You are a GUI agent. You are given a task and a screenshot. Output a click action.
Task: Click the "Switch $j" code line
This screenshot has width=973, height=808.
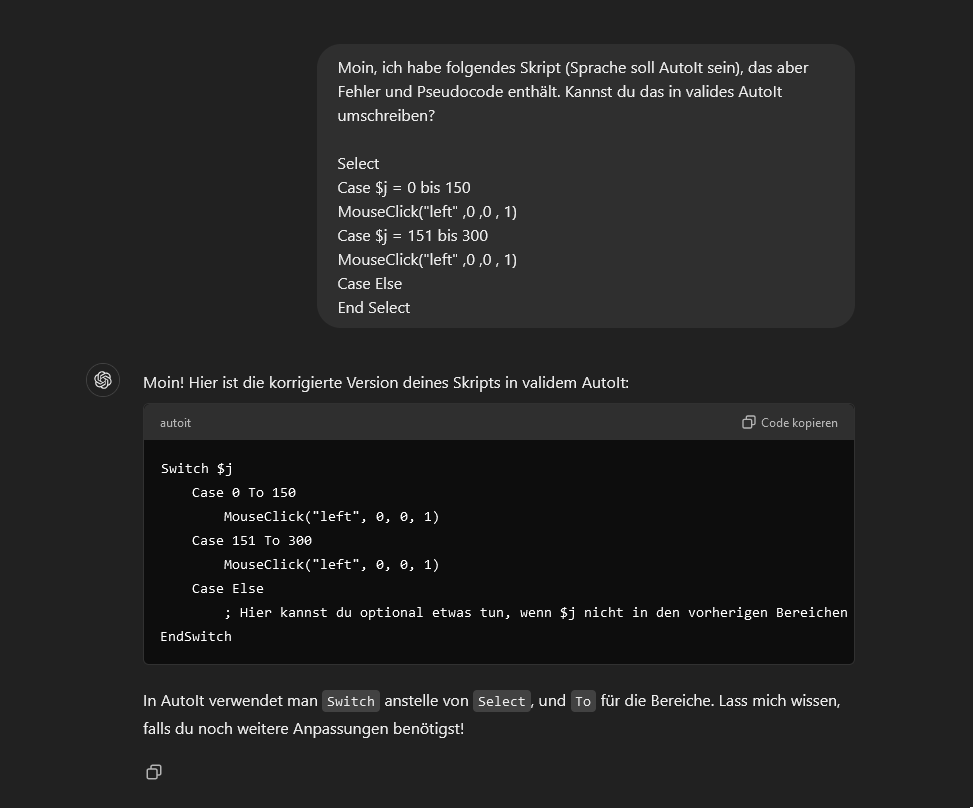tap(197, 468)
